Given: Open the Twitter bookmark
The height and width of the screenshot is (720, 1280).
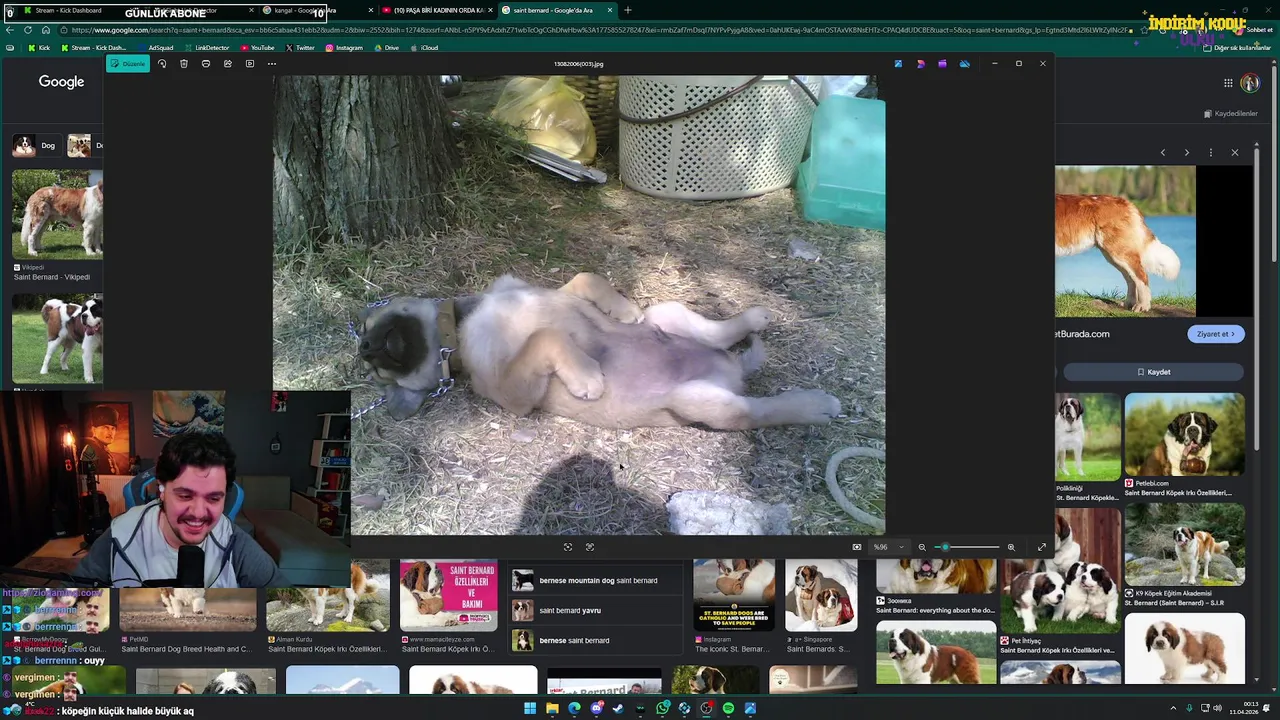Looking at the screenshot, I should [300, 48].
